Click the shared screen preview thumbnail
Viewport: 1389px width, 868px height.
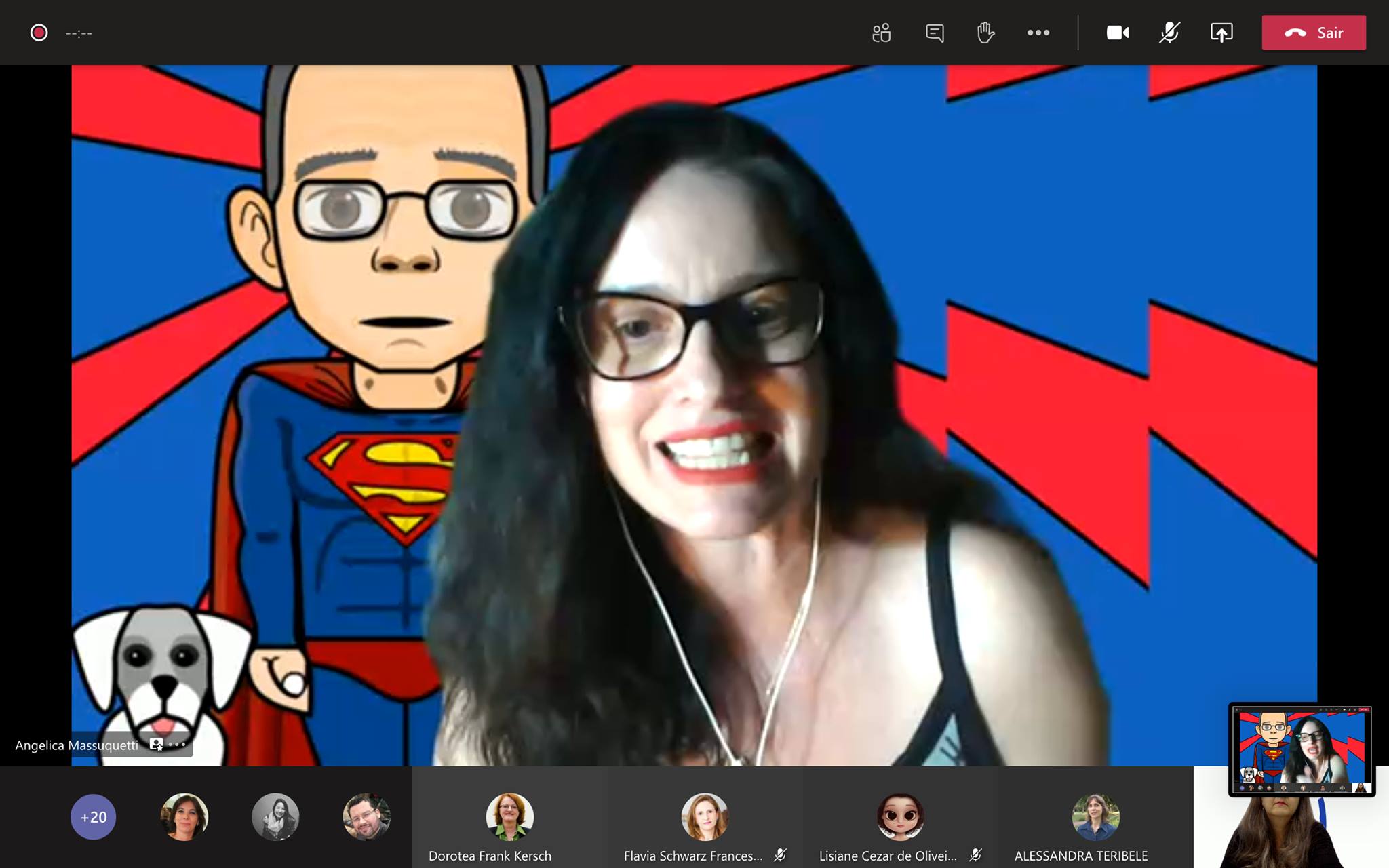1302,749
